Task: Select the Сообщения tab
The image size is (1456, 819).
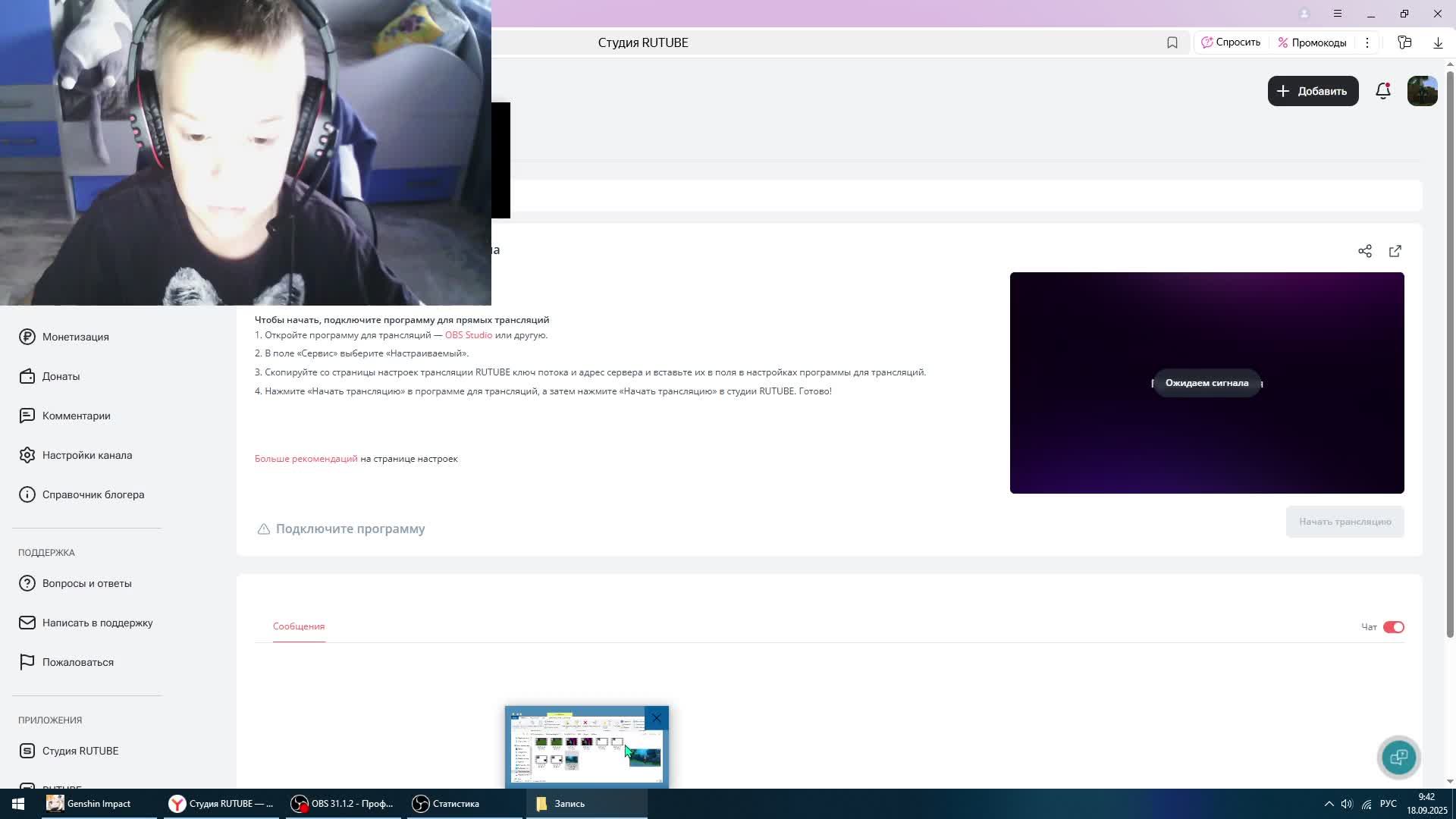Action: 299,626
